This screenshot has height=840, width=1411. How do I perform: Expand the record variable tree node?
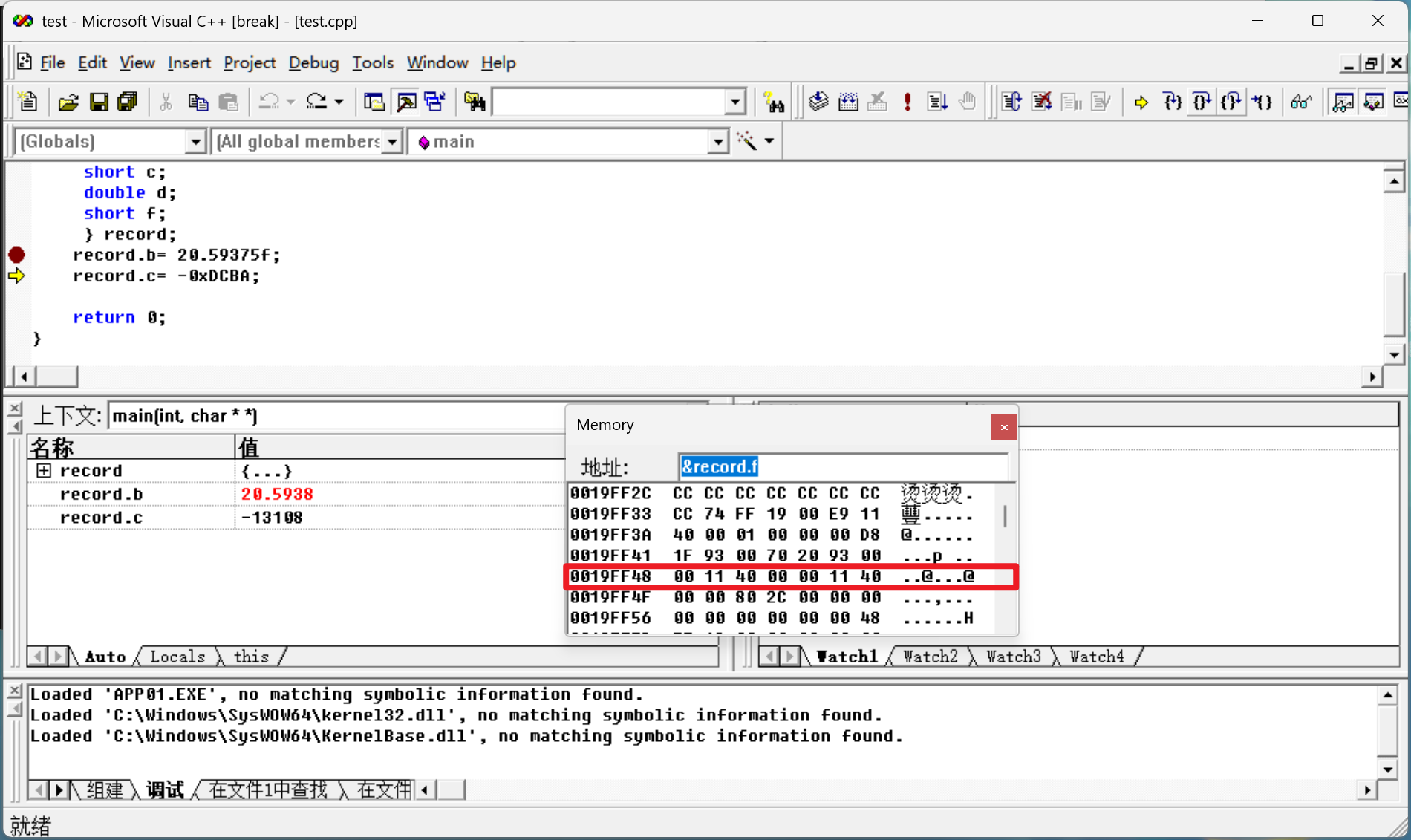(44, 471)
